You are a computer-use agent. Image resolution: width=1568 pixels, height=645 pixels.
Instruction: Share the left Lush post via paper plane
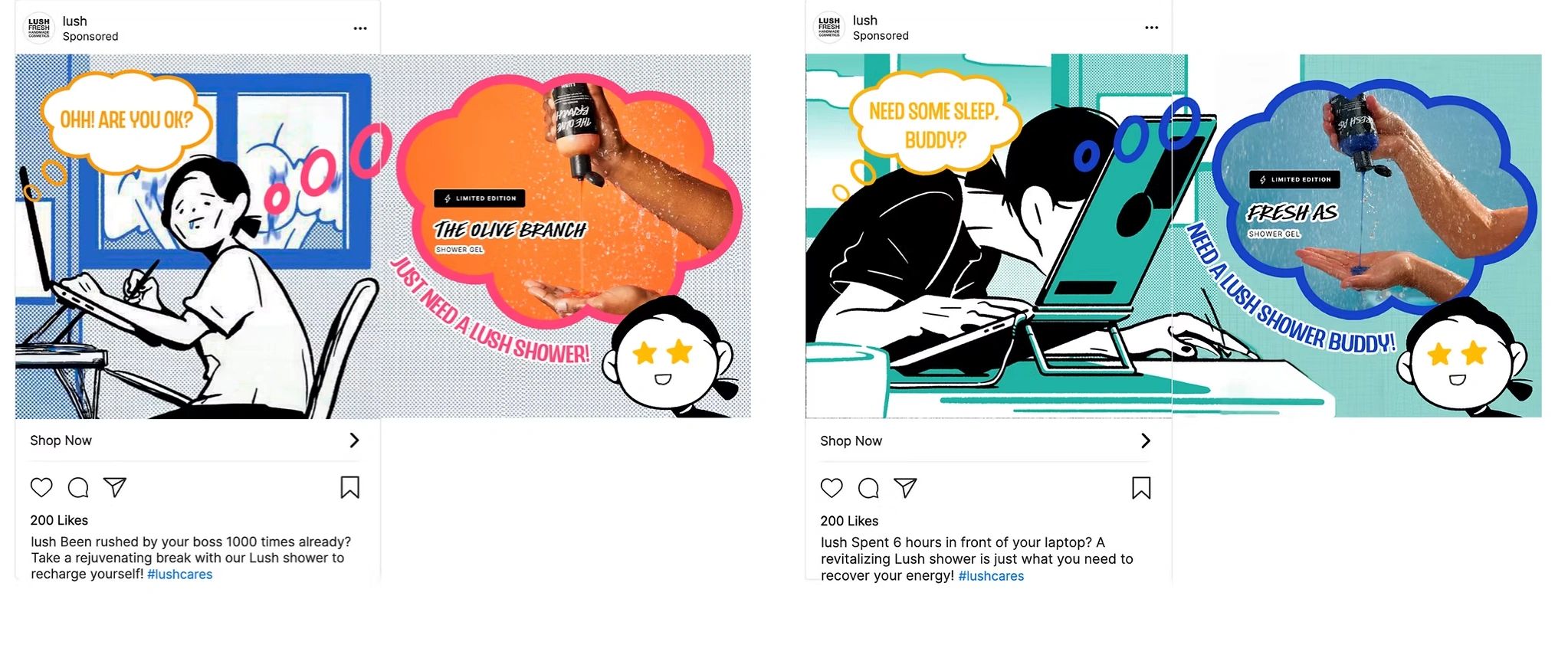[x=115, y=487]
